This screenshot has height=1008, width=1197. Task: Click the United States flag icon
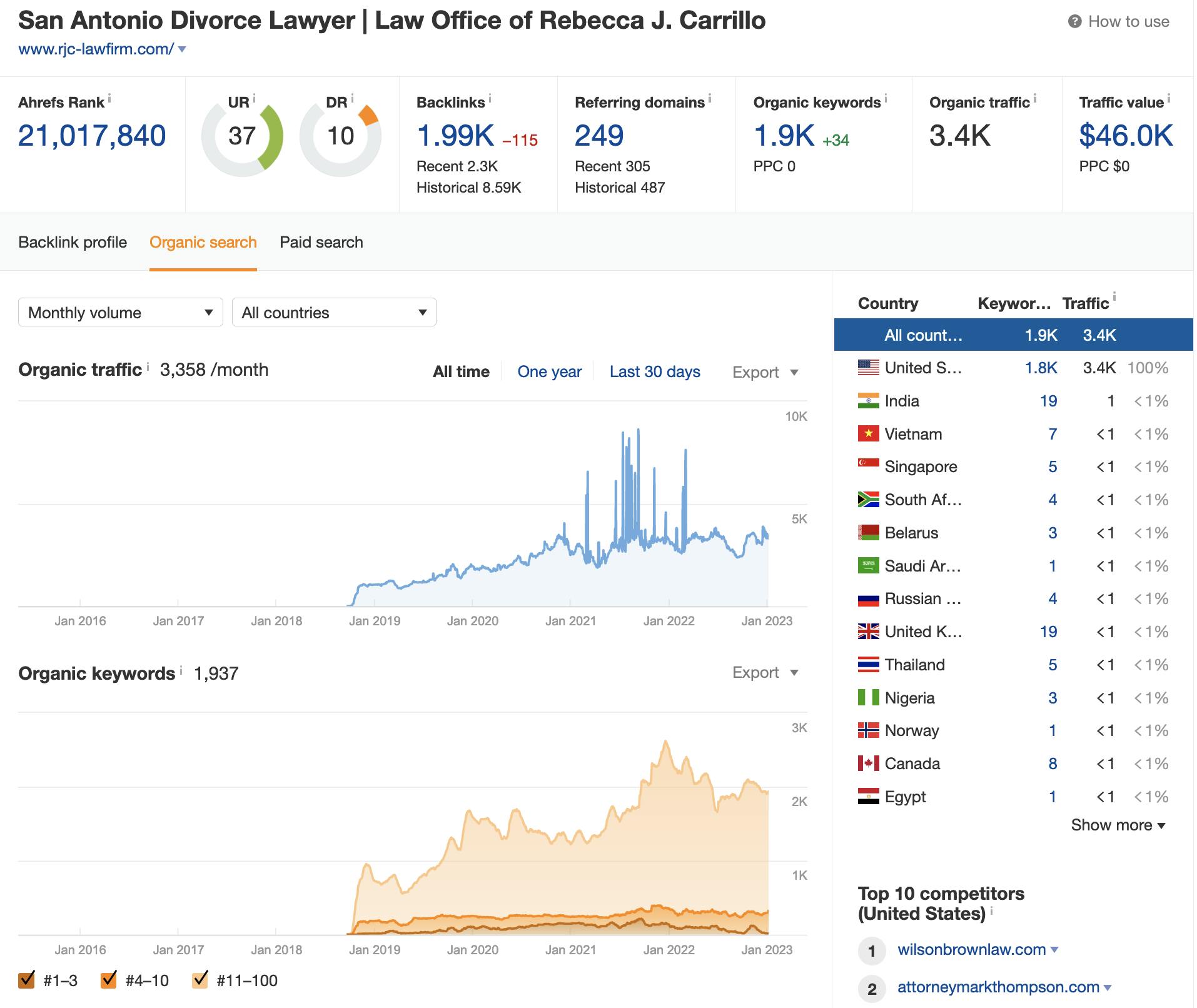868,368
